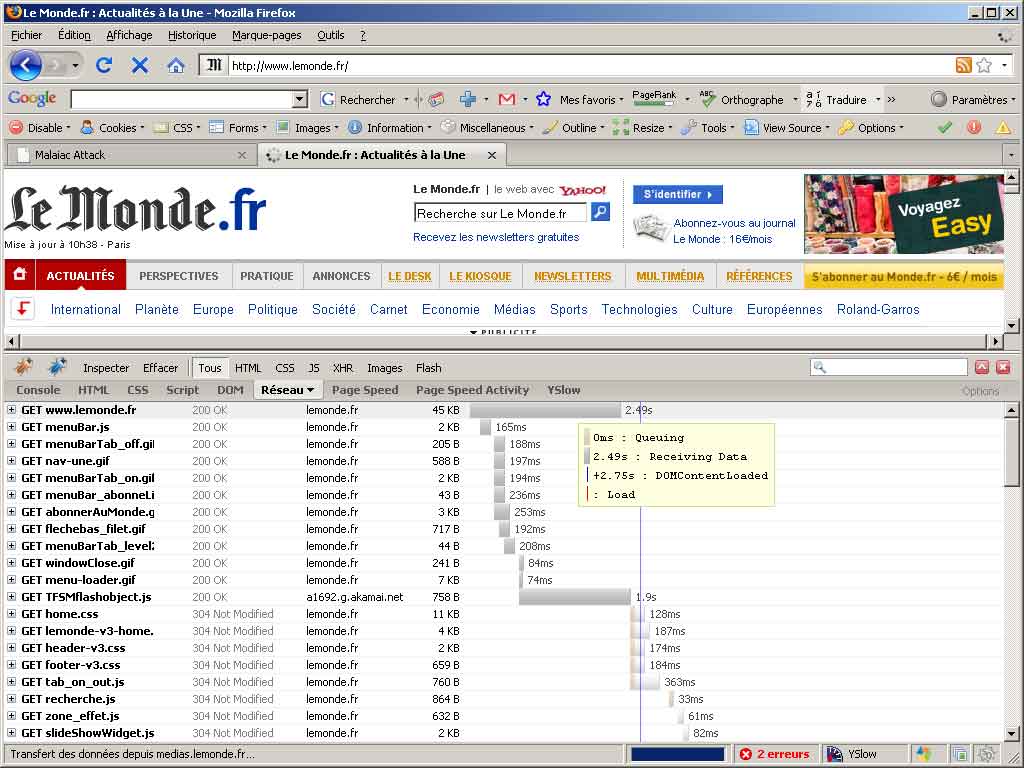Click the S'identifier button
Screen dimensions: 1024x768
(x=677, y=194)
